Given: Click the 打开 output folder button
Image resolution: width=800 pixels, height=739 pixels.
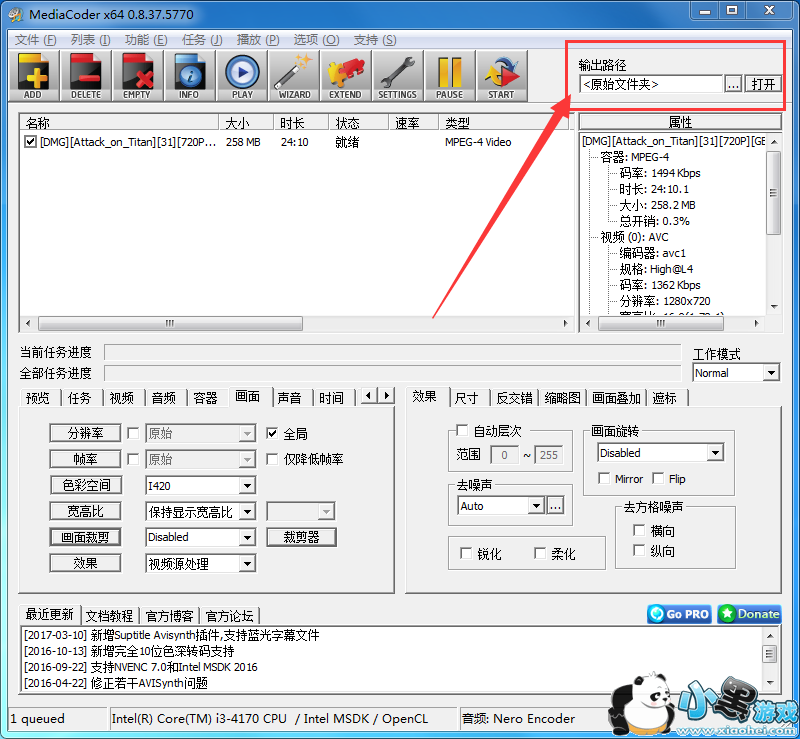Looking at the screenshot, I should 763,84.
